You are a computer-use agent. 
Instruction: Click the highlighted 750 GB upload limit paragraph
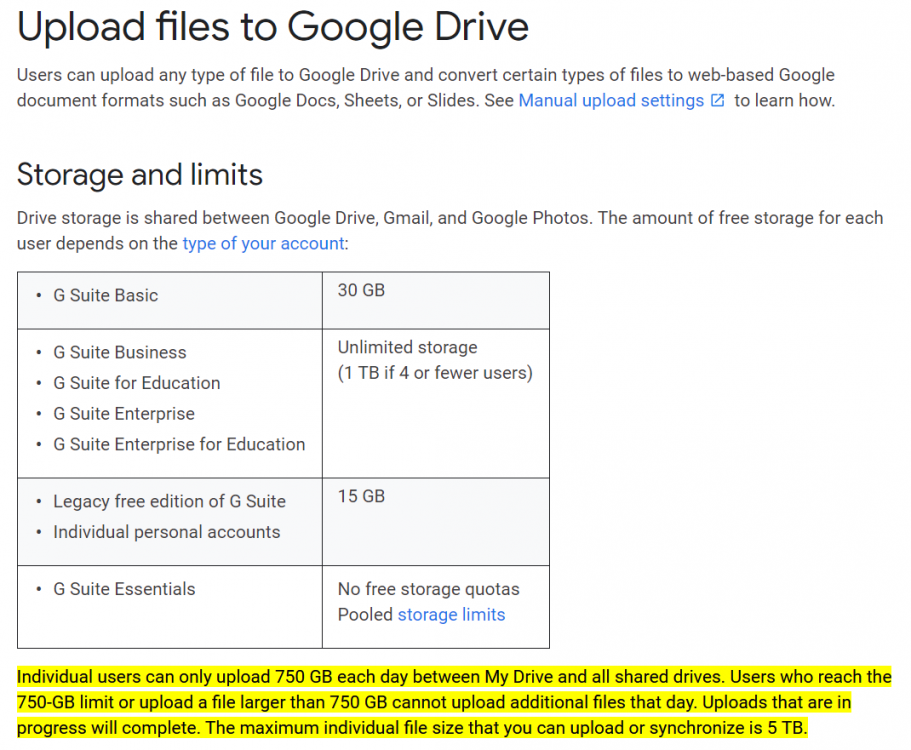coord(454,702)
